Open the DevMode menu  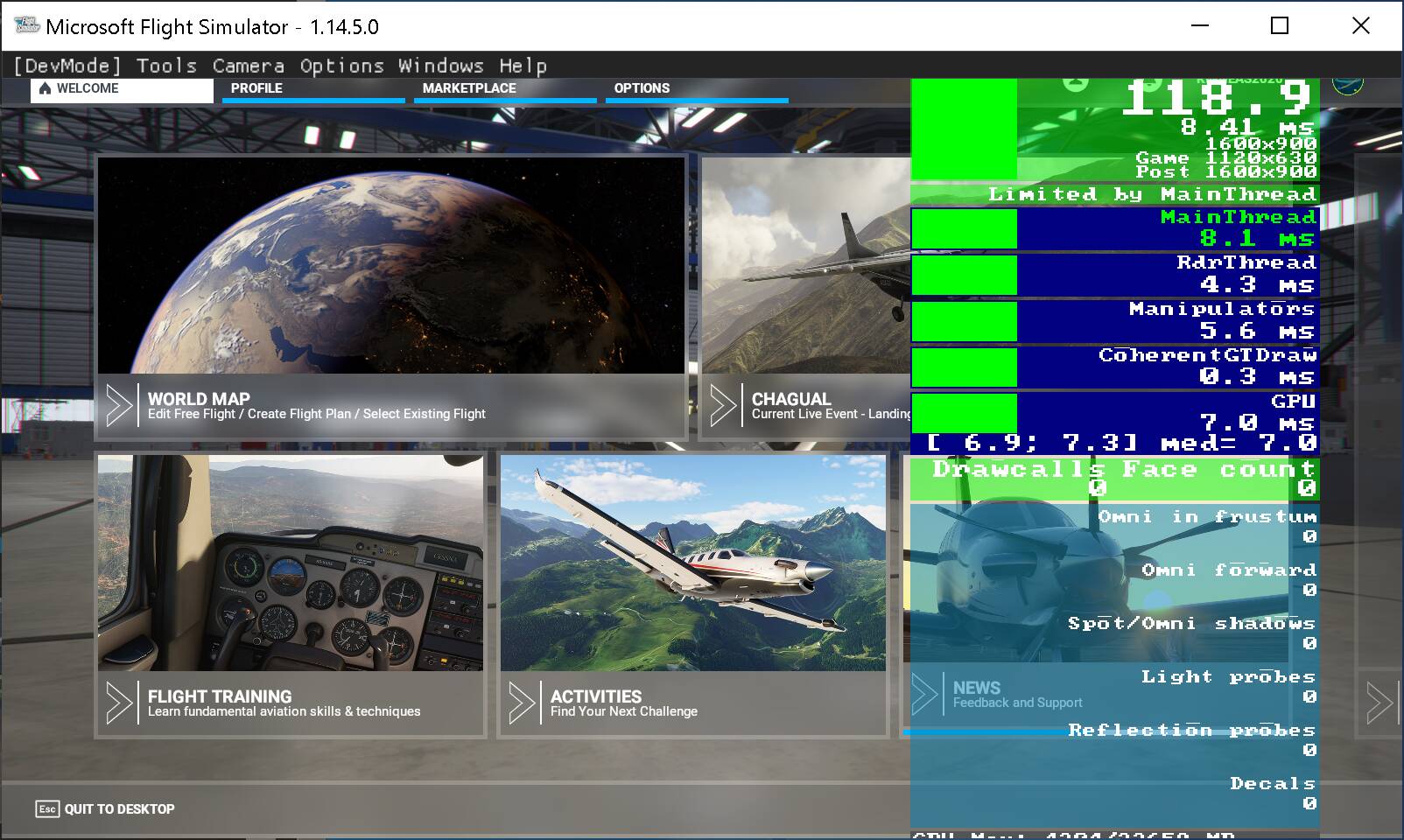(x=67, y=66)
